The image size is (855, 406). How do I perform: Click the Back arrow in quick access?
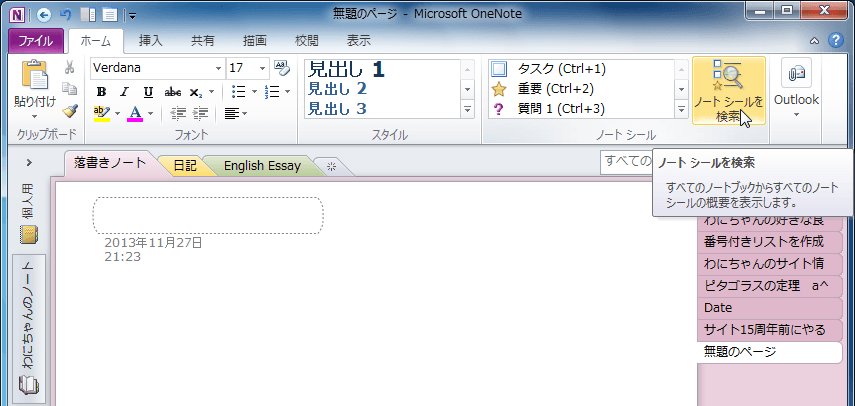click(44, 14)
